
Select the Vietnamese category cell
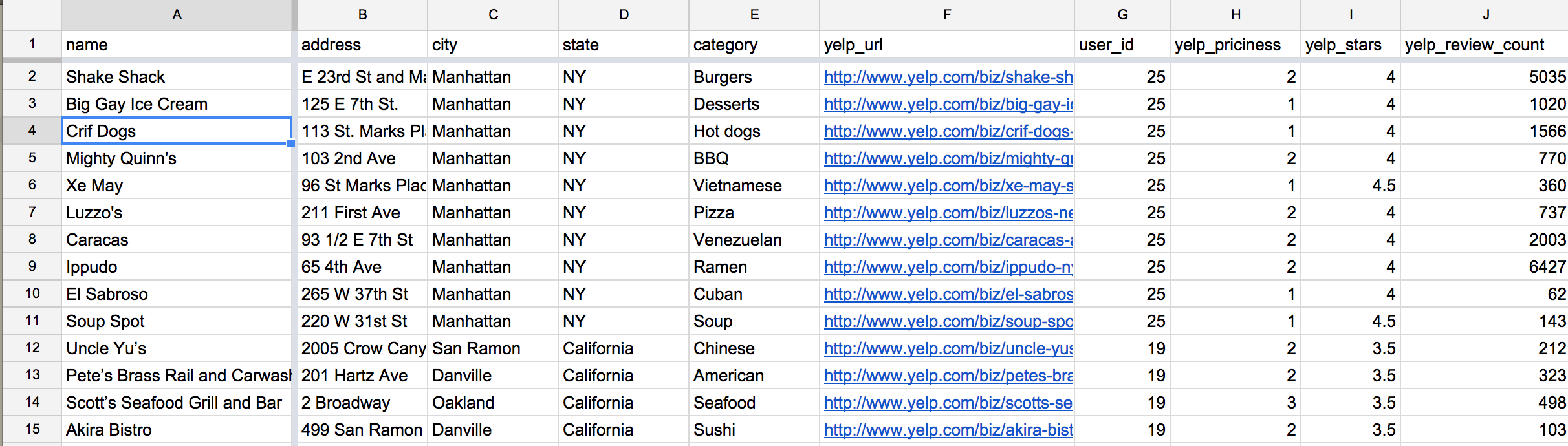coord(754,186)
